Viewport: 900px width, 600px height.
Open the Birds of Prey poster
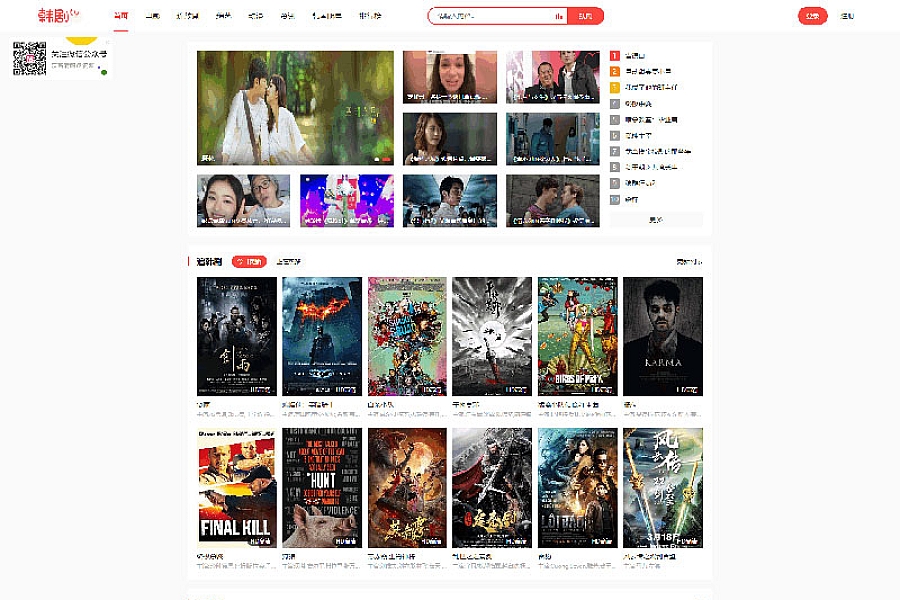[577, 336]
